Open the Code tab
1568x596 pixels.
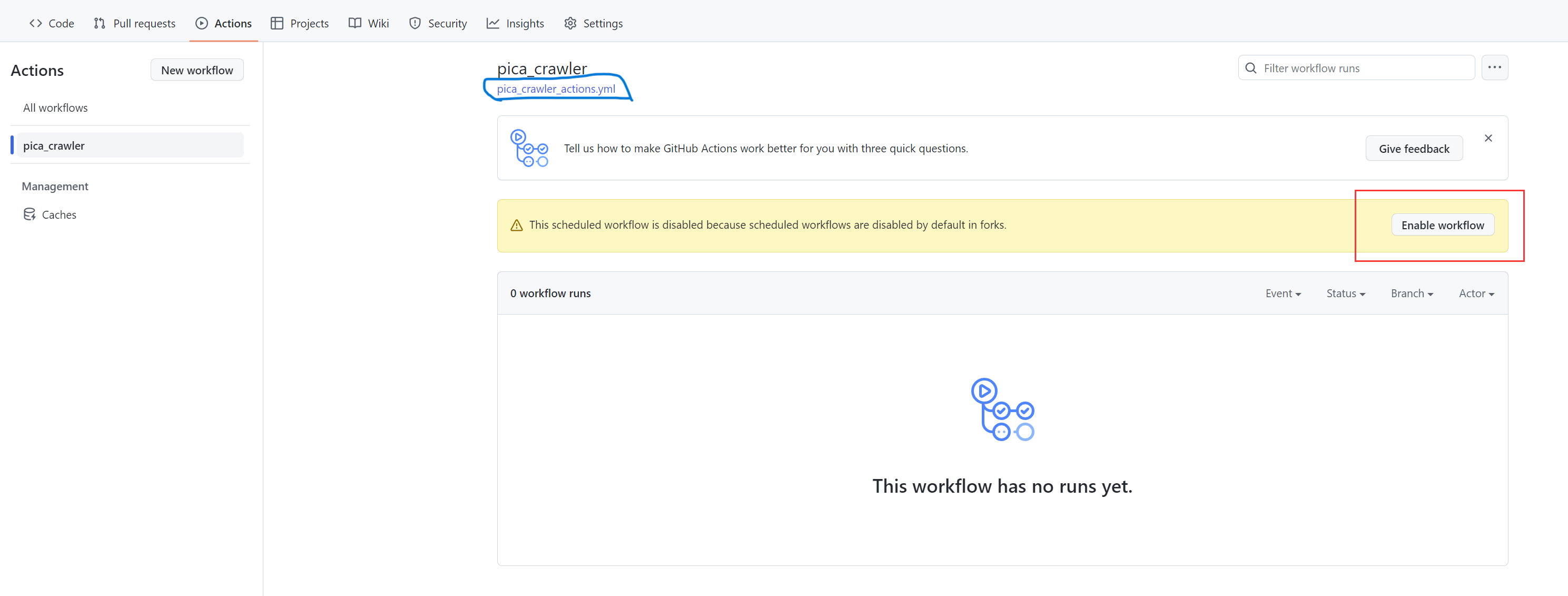(52, 23)
